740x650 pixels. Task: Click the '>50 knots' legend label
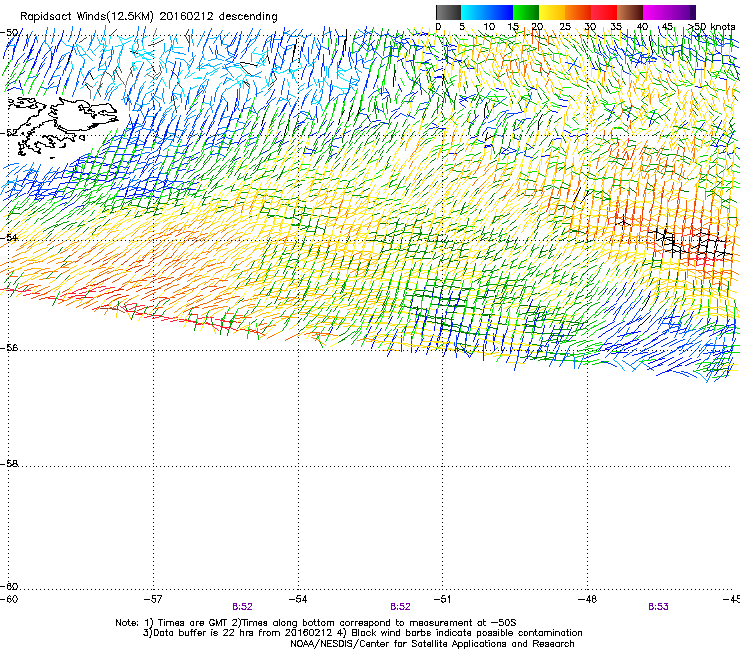[711, 26]
